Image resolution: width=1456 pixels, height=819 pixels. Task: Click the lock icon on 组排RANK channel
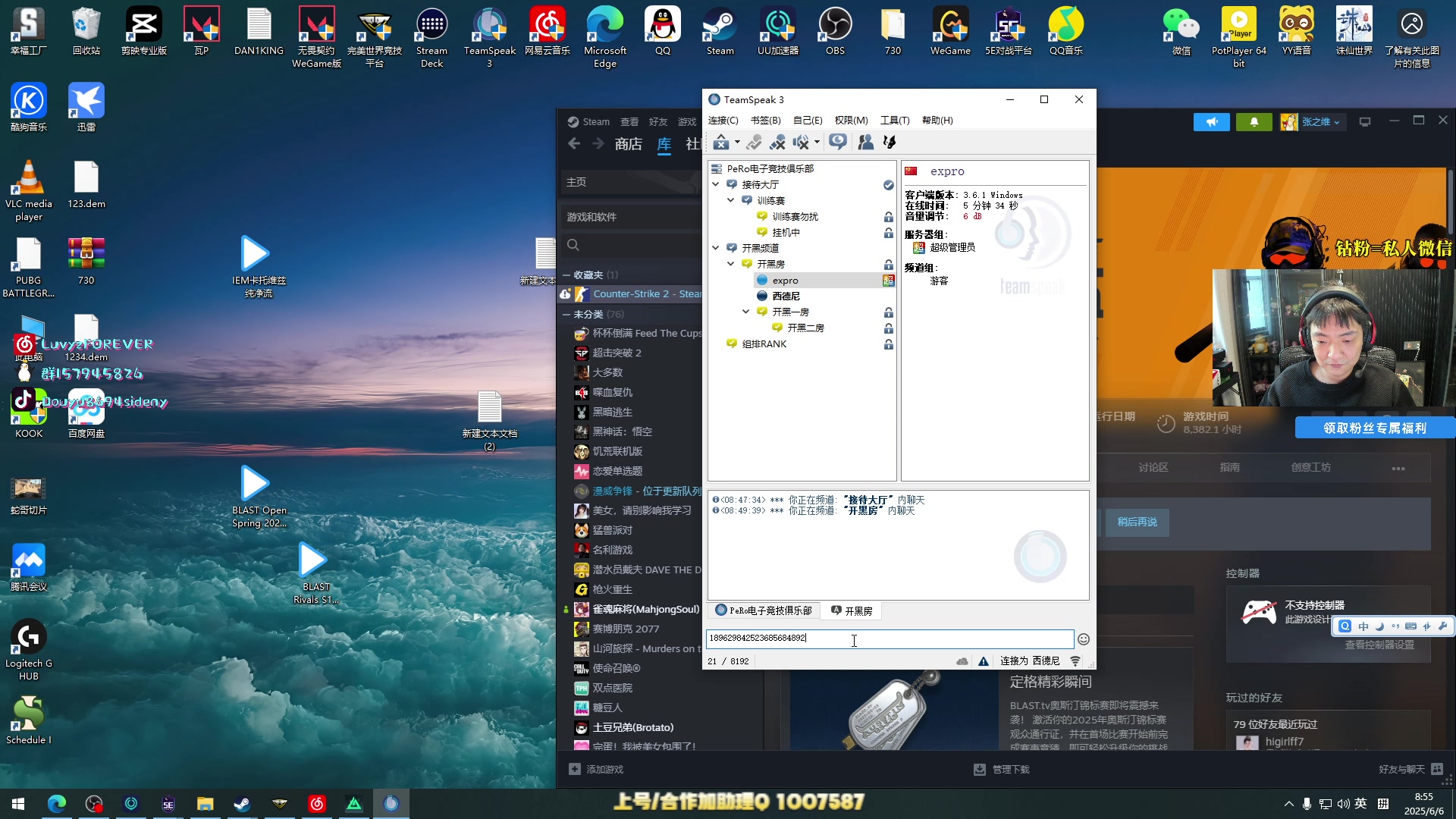888,344
